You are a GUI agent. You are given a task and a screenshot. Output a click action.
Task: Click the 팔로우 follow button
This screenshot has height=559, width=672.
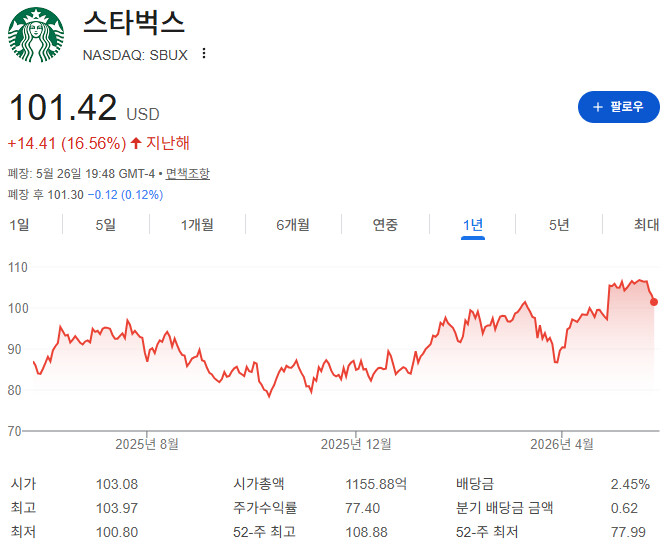click(618, 107)
